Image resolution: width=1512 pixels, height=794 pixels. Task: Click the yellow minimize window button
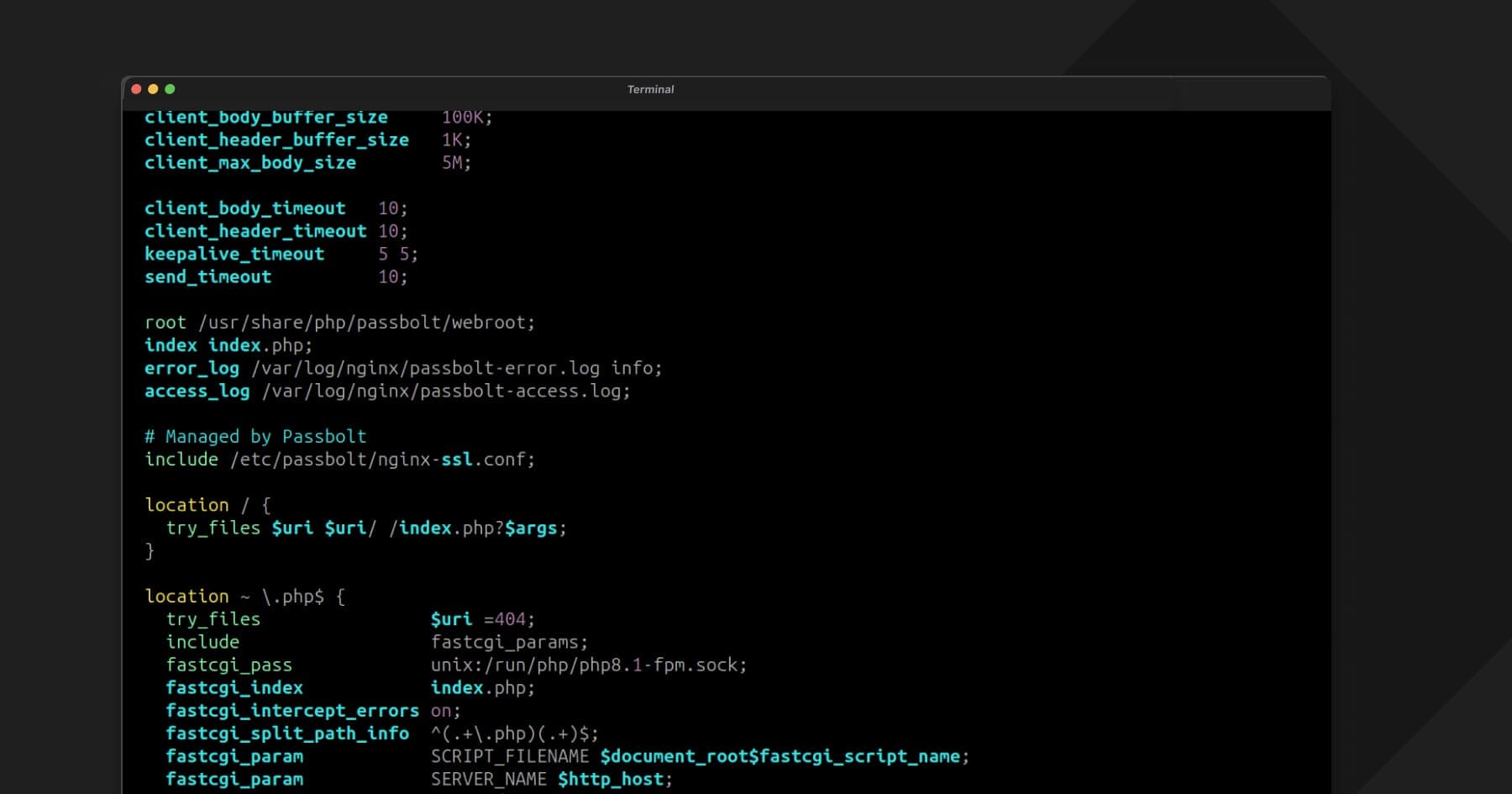153,89
